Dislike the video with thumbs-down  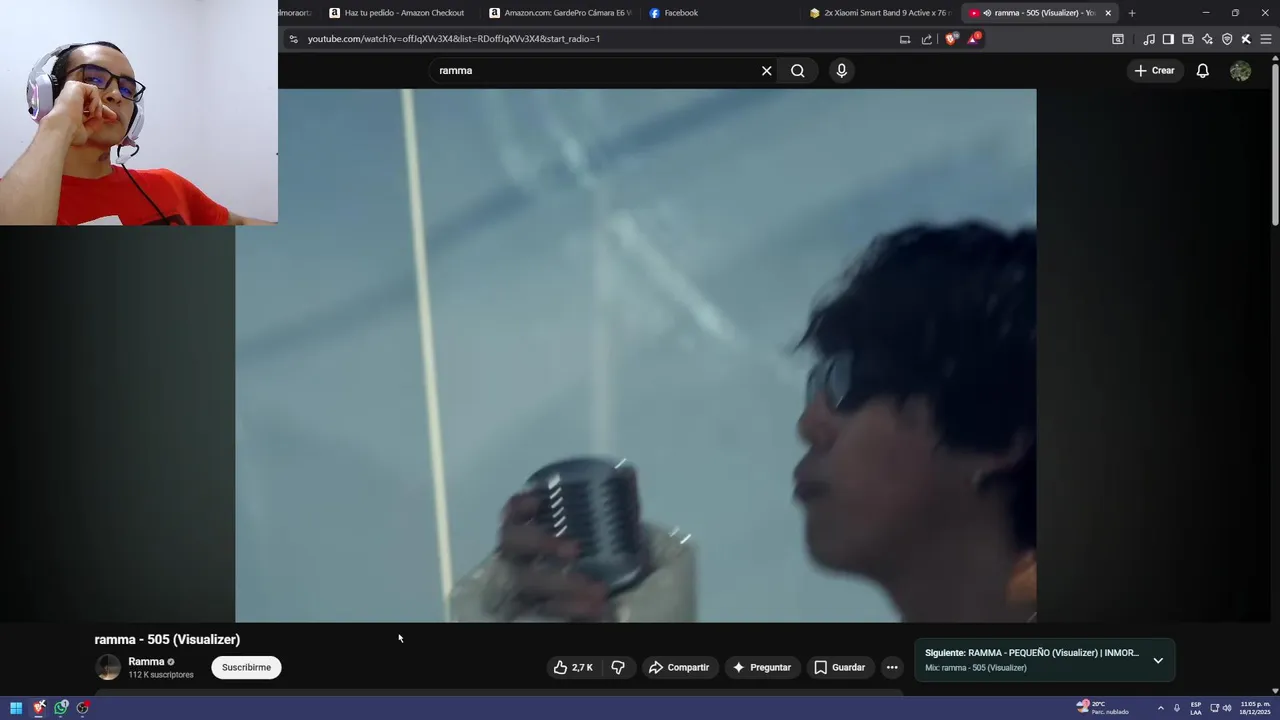click(618, 667)
